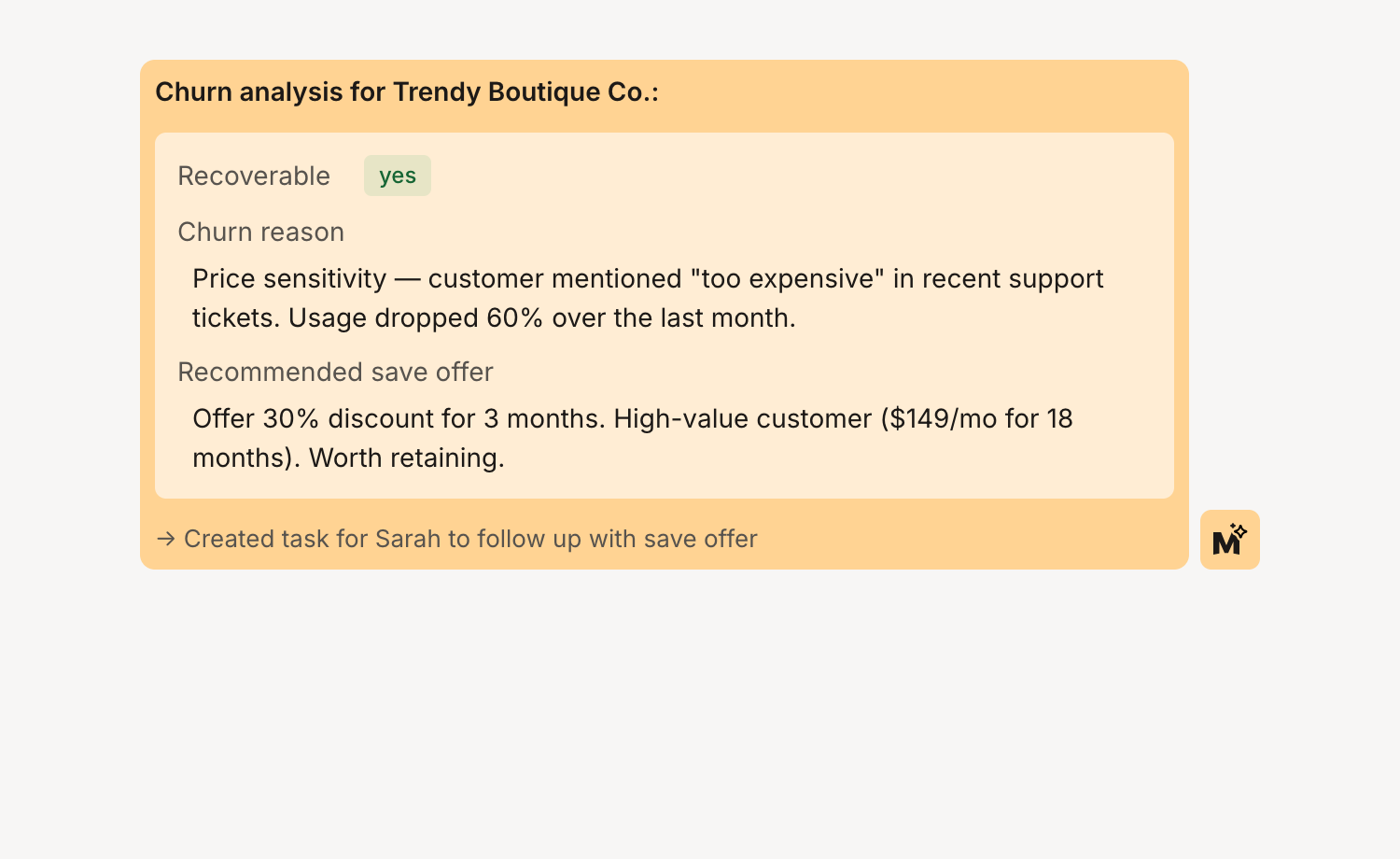Click the "Trendy Boutique Co." company name
Image resolution: width=1400 pixels, height=859 pixels.
[x=521, y=92]
